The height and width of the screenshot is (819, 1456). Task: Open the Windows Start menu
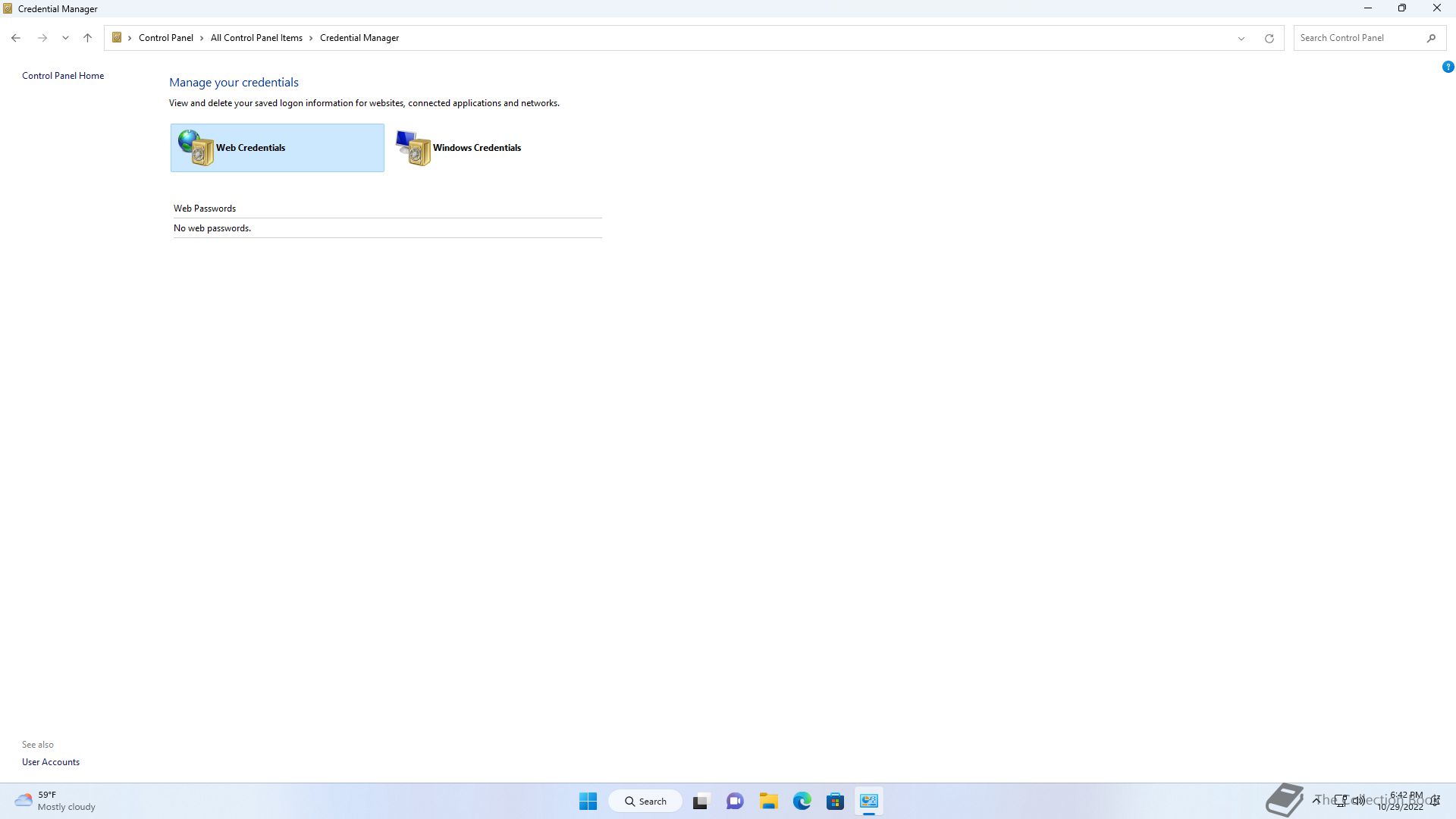click(588, 801)
